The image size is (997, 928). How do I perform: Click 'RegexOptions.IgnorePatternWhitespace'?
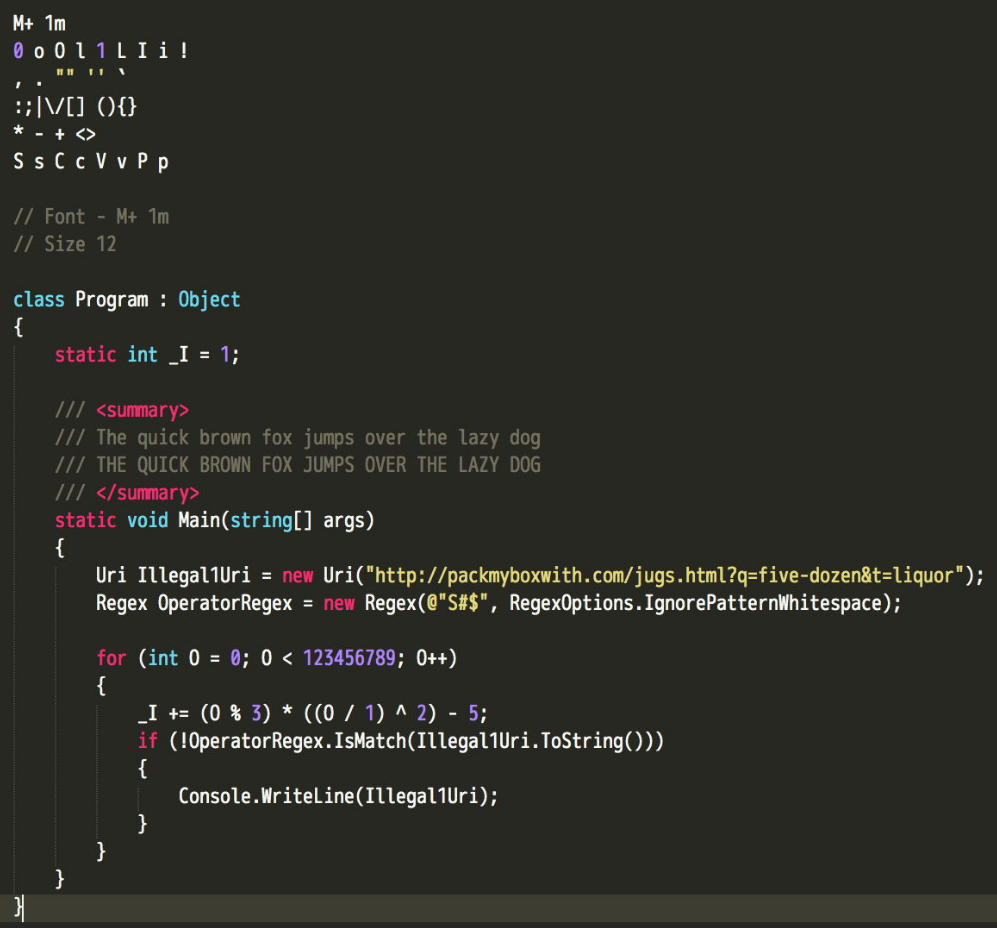point(696,603)
